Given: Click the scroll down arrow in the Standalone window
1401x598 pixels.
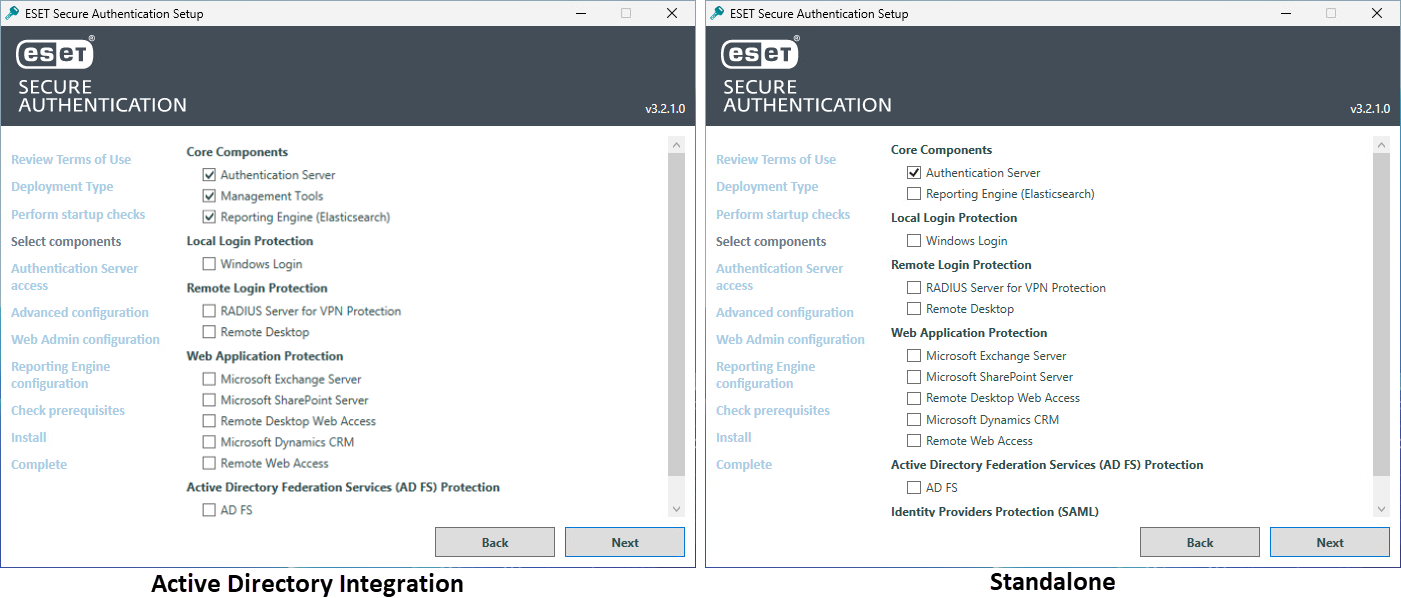Looking at the screenshot, I should [1381, 509].
